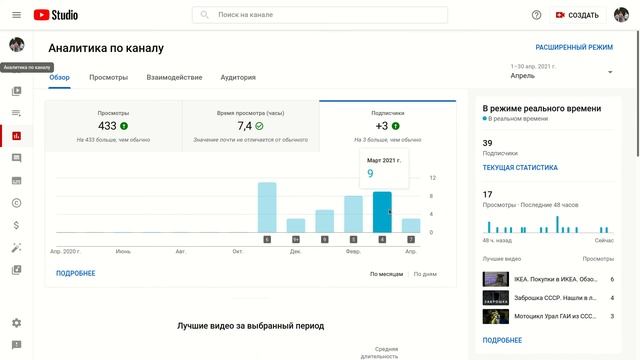Expand the Апрель date range dropdown

coord(562,72)
